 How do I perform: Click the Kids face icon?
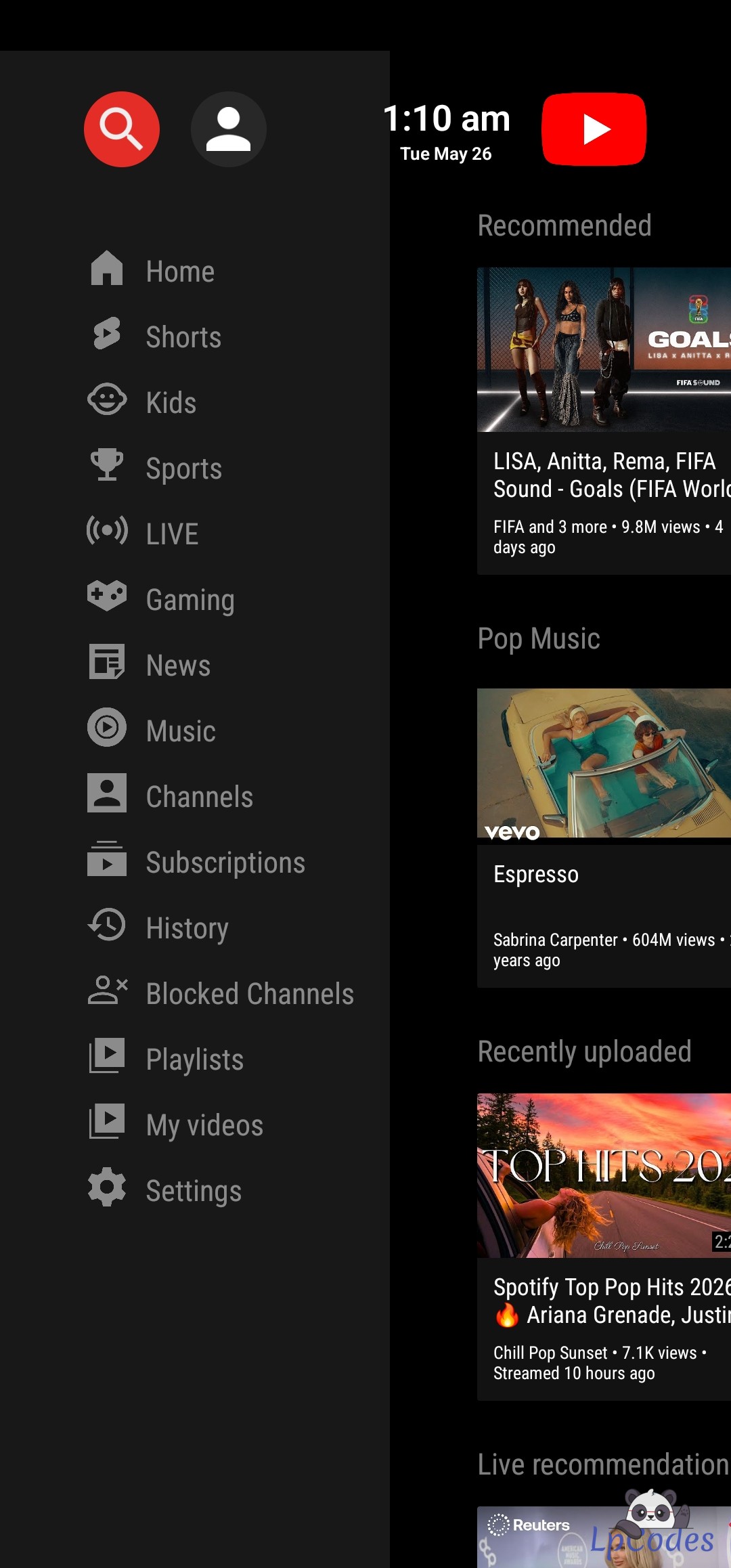(107, 399)
